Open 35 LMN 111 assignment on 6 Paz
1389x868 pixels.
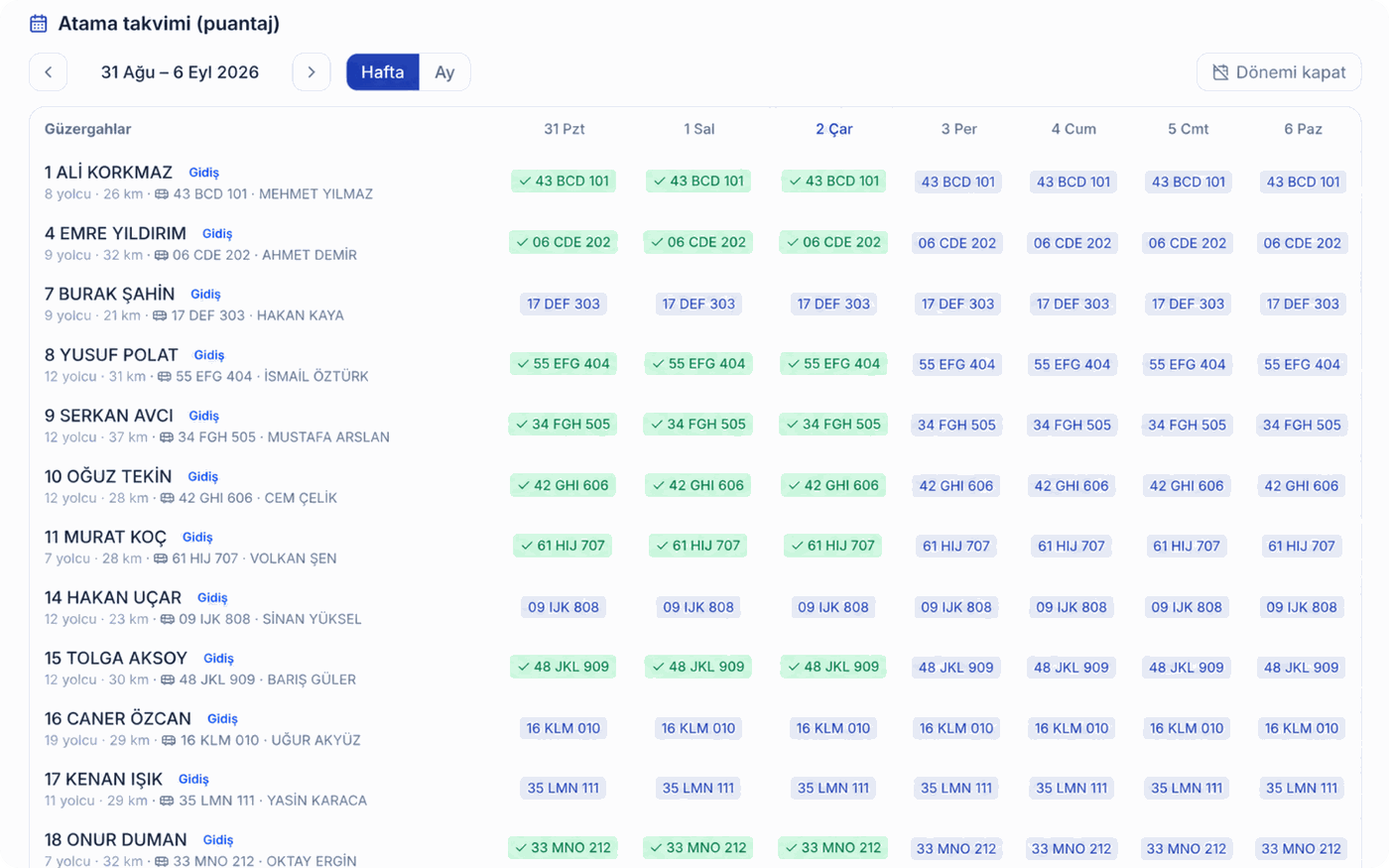coord(1302,789)
